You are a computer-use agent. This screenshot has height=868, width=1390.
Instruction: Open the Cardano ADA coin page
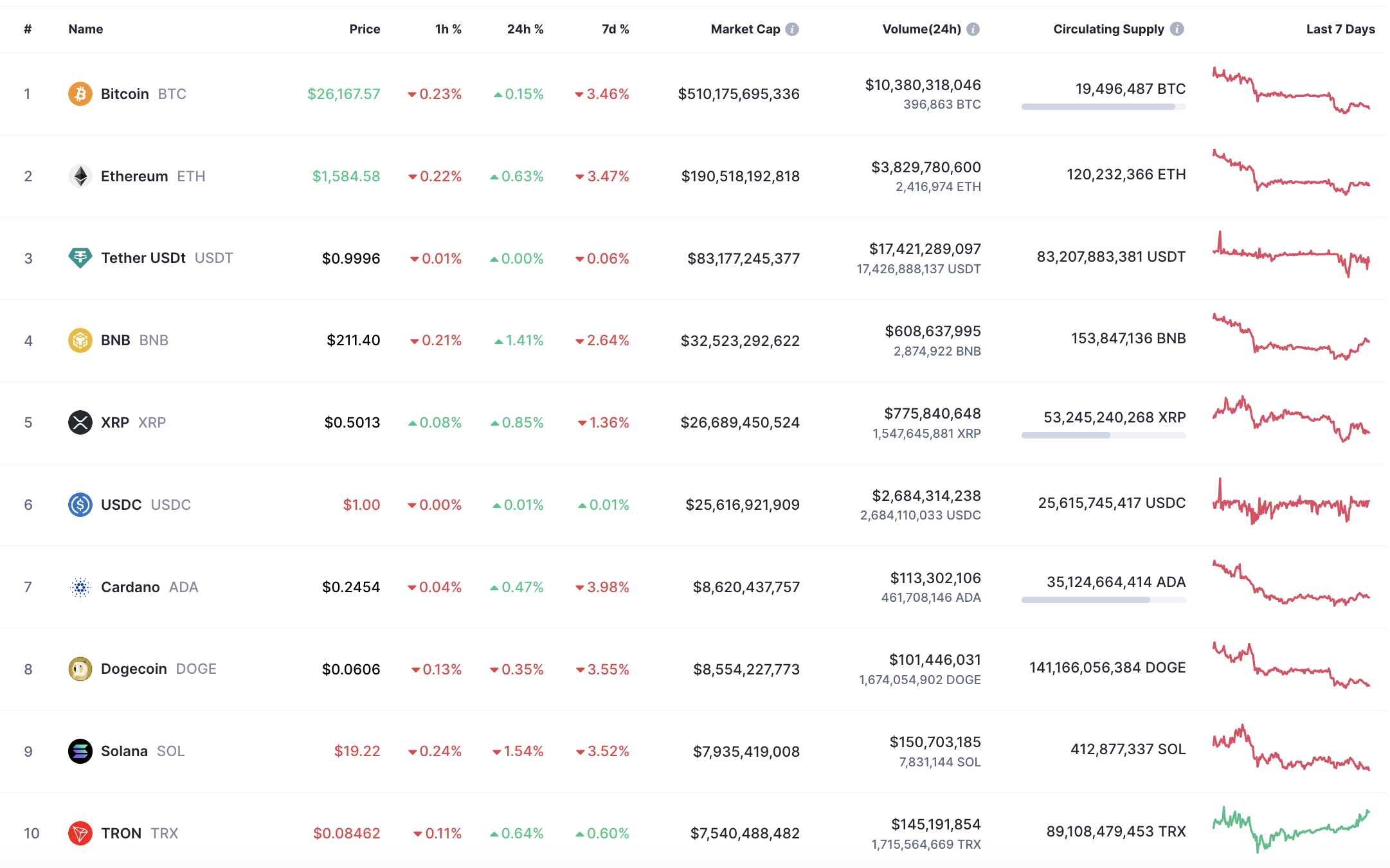pos(131,587)
